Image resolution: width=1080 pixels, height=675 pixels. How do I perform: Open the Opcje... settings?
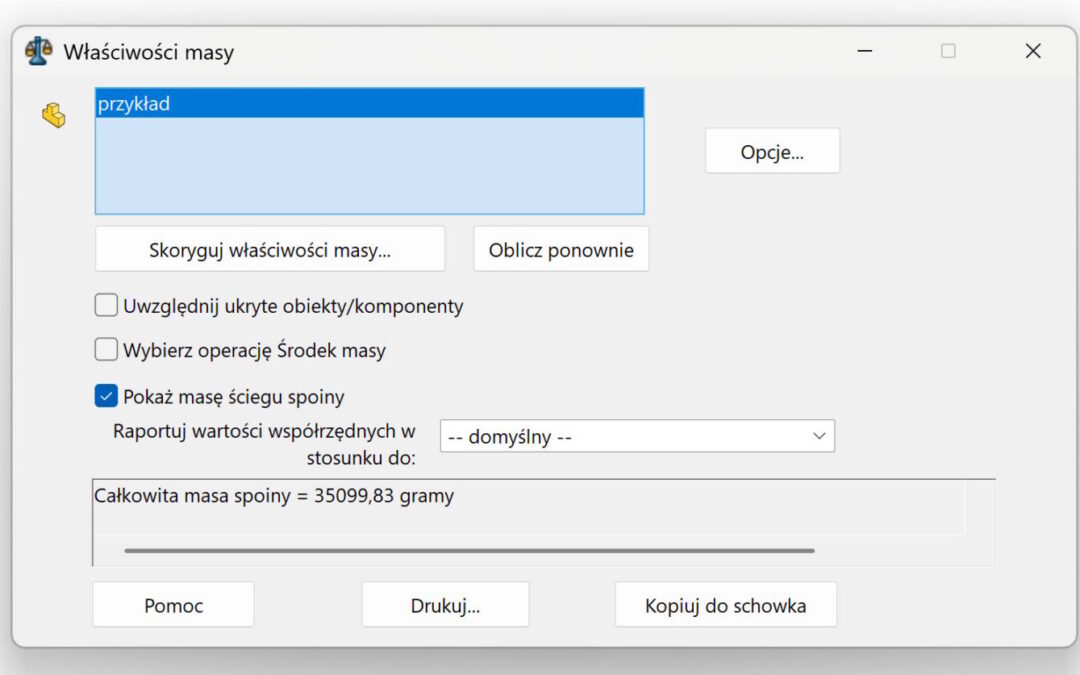(772, 152)
